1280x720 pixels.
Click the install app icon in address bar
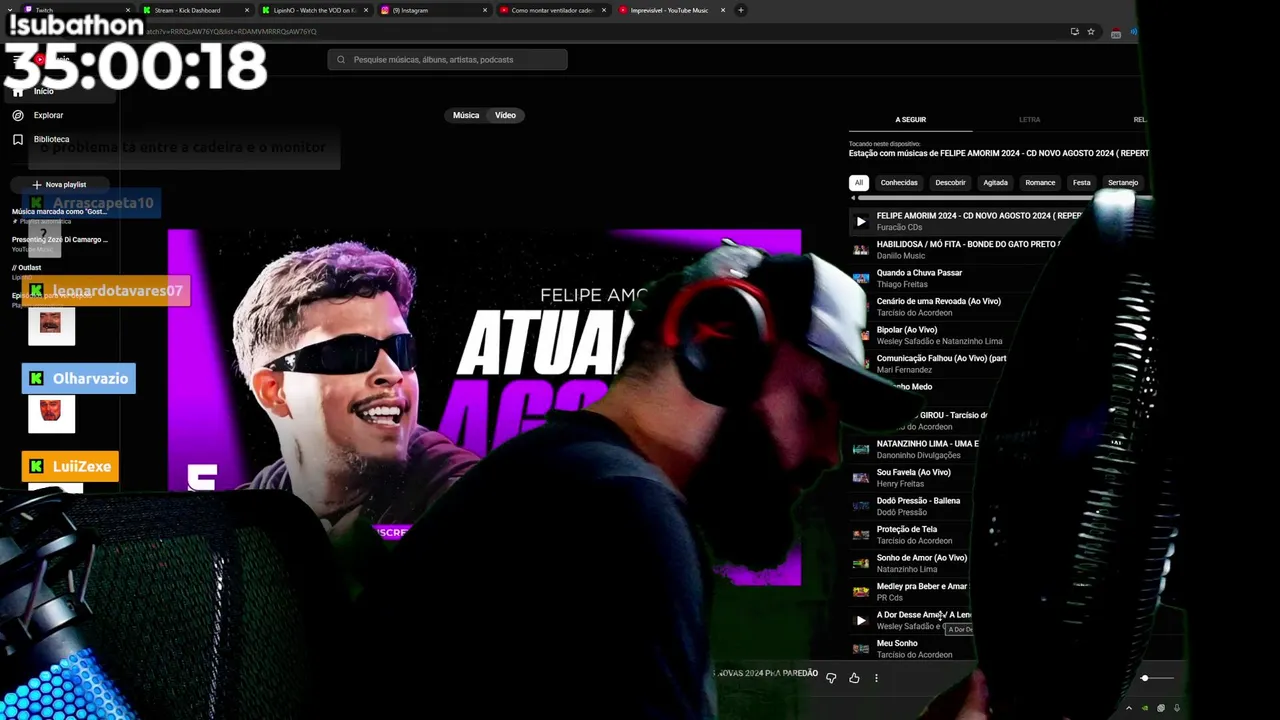coord(1075,31)
